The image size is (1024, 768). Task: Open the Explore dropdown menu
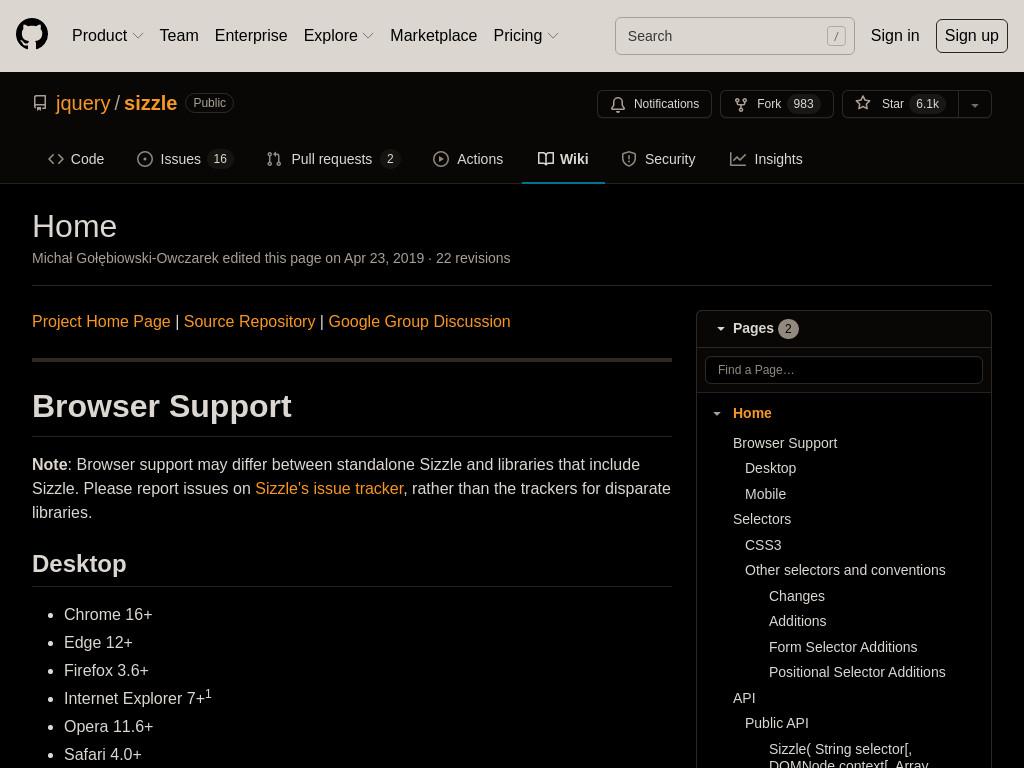338,35
